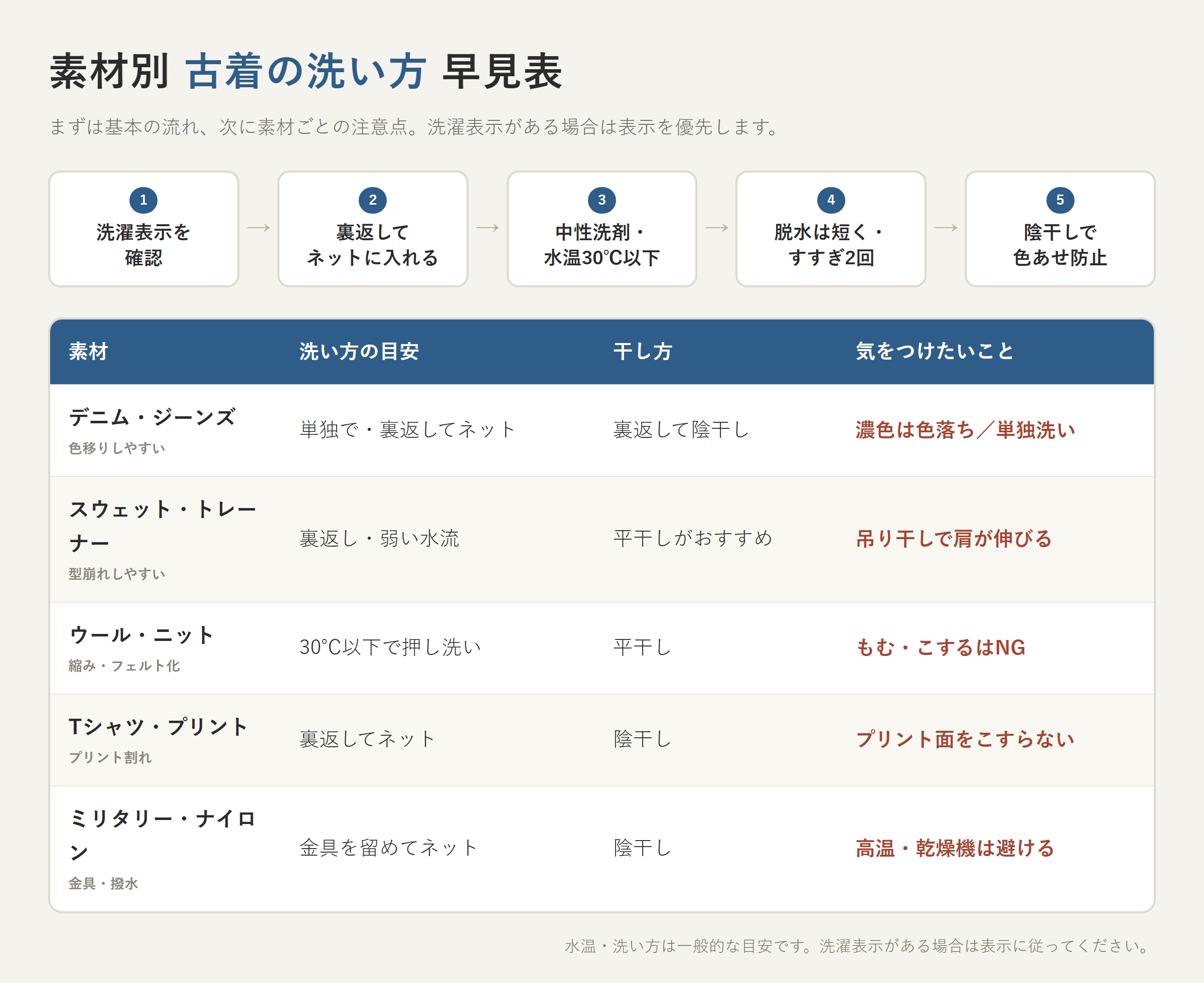Select the 中性洗剤・水温30℃以下 step card
1204x983 pixels.
602,229
